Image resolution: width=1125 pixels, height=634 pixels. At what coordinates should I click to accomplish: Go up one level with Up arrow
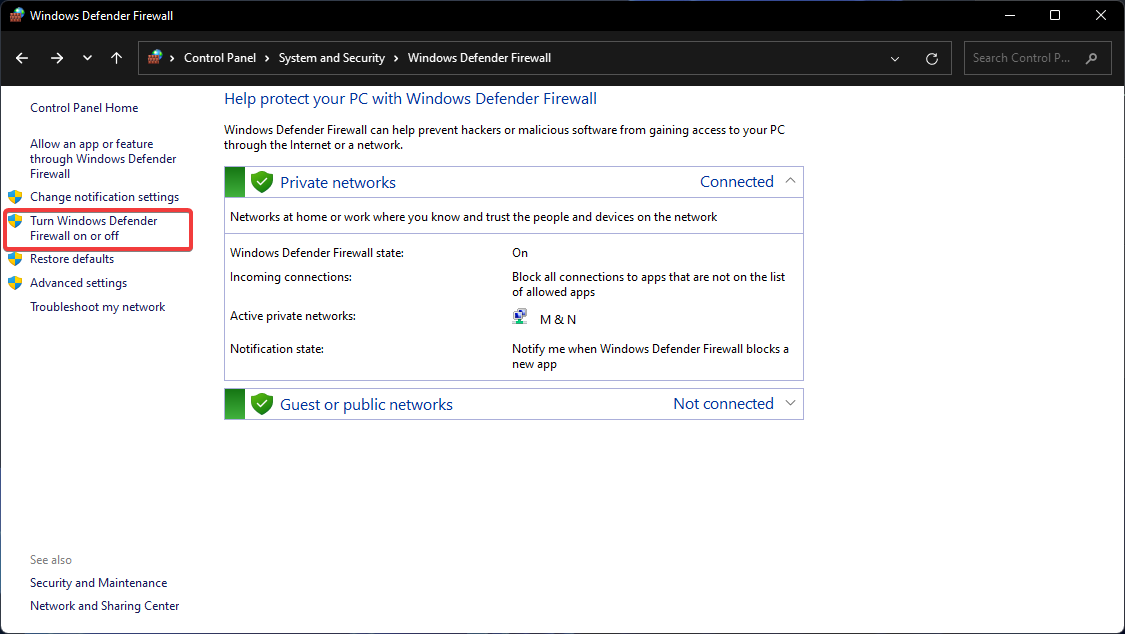116,58
